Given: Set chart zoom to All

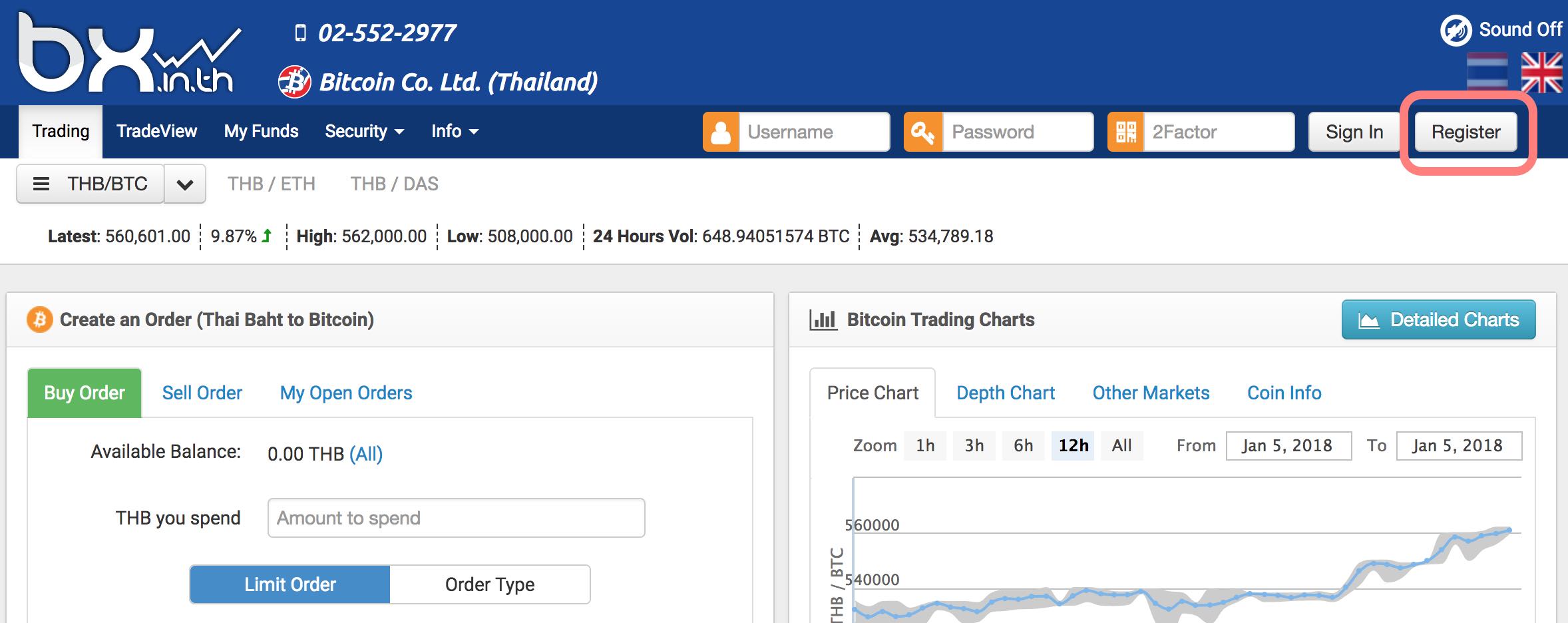Looking at the screenshot, I should click(1122, 445).
